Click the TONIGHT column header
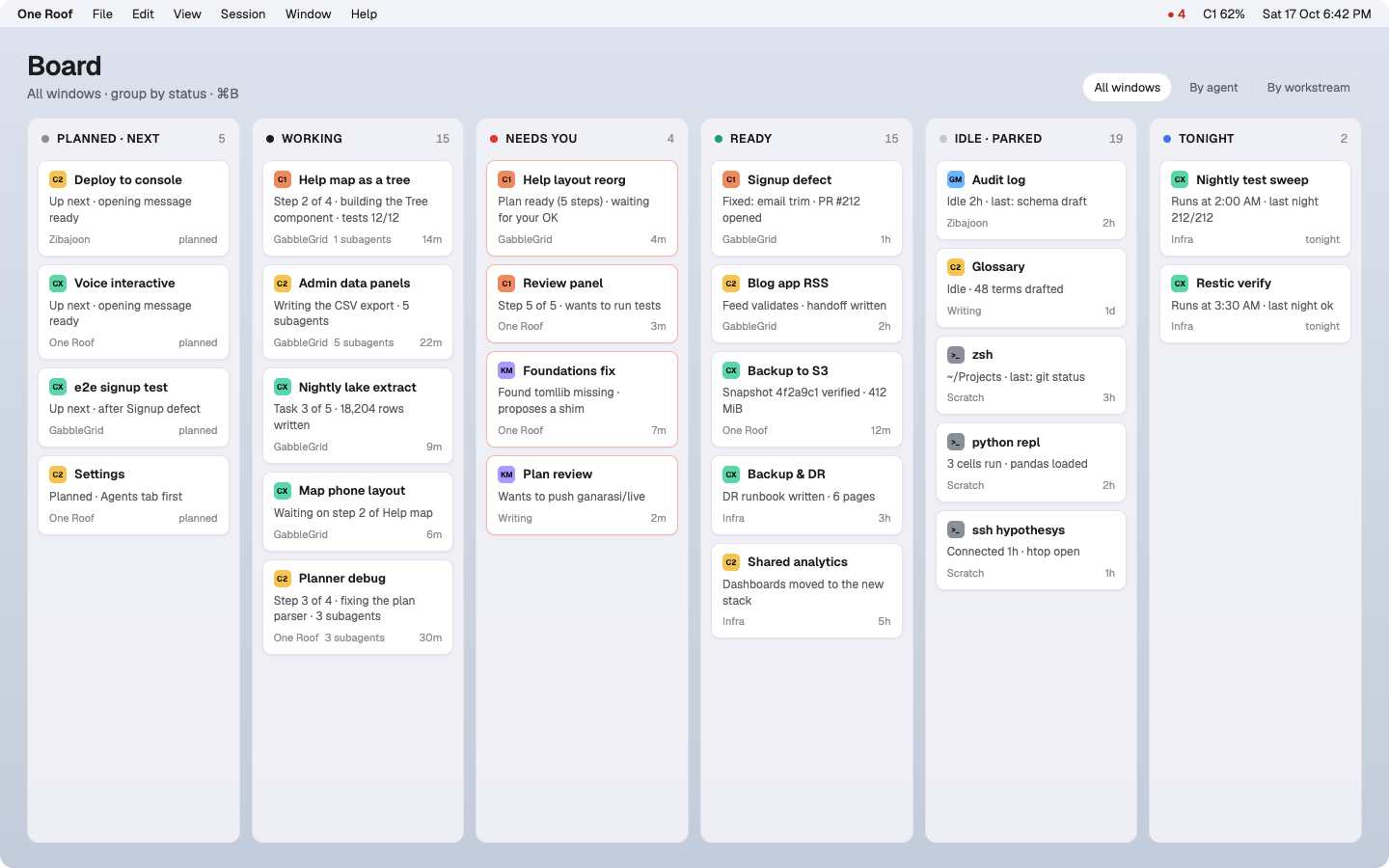The width and height of the screenshot is (1389, 868). [x=1255, y=139]
